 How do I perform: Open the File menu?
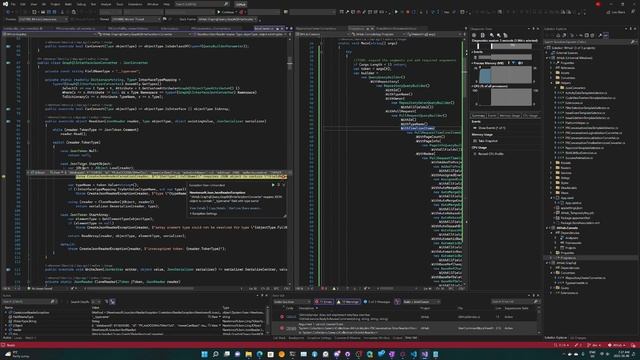click(x=13, y=4)
